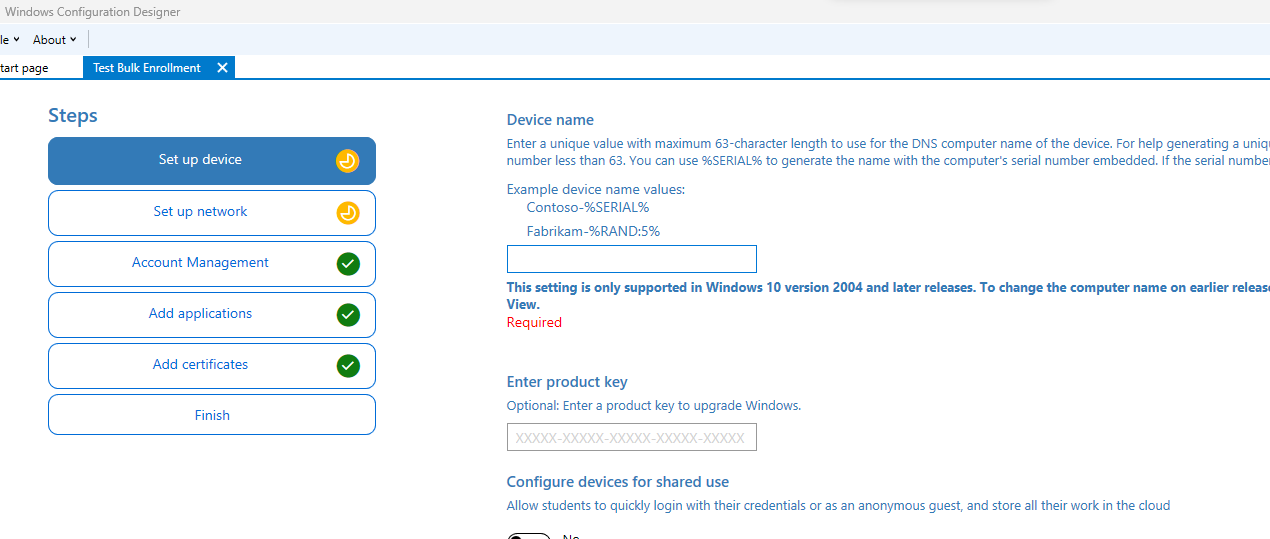Click the Example device name values label
Screen dimensions: 1270x539
[x=596, y=189]
